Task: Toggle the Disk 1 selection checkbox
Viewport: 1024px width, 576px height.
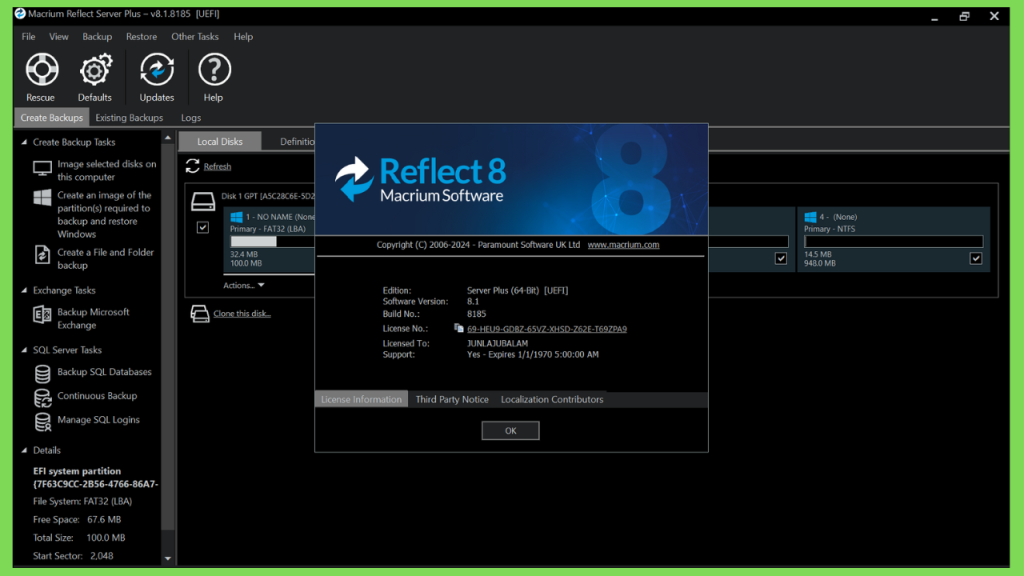Action: [203, 227]
